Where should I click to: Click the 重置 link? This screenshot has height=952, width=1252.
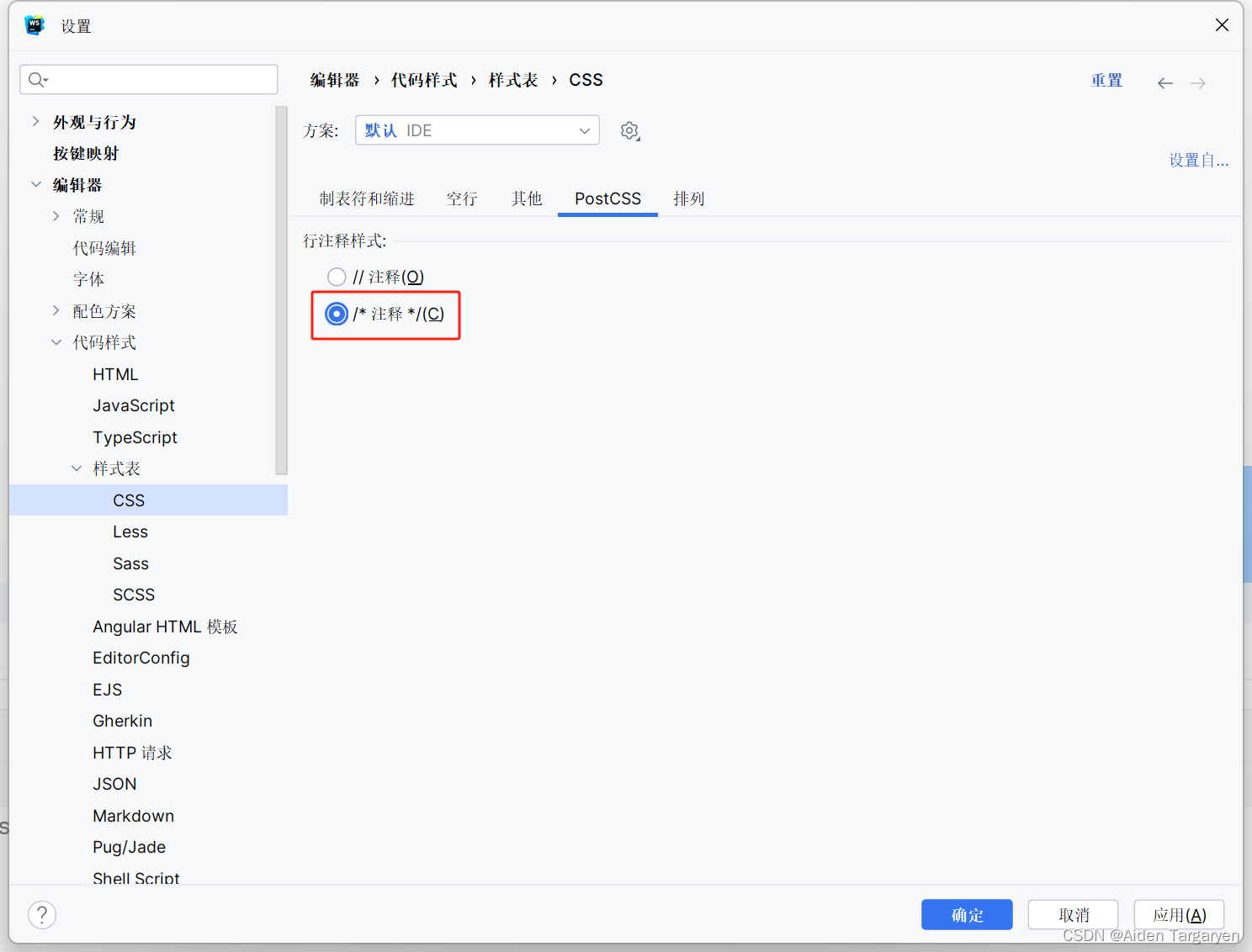pyautogui.click(x=1106, y=81)
